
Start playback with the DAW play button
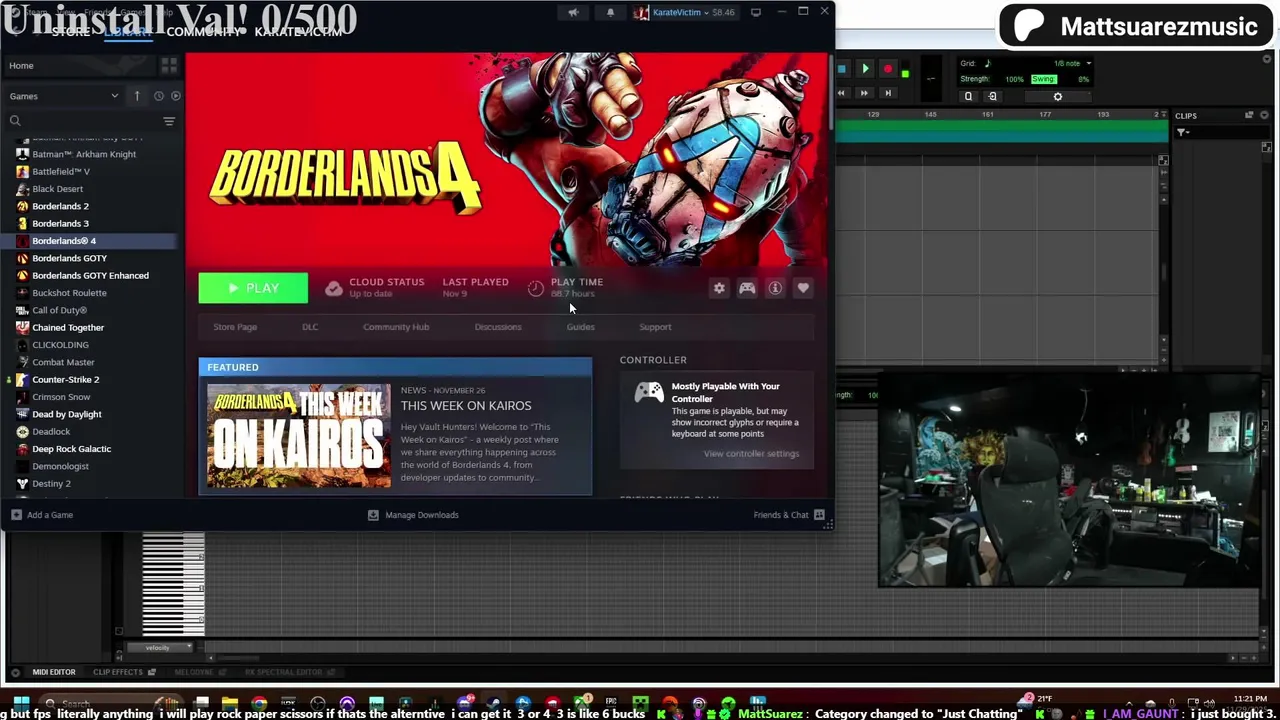click(x=865, y=69)
